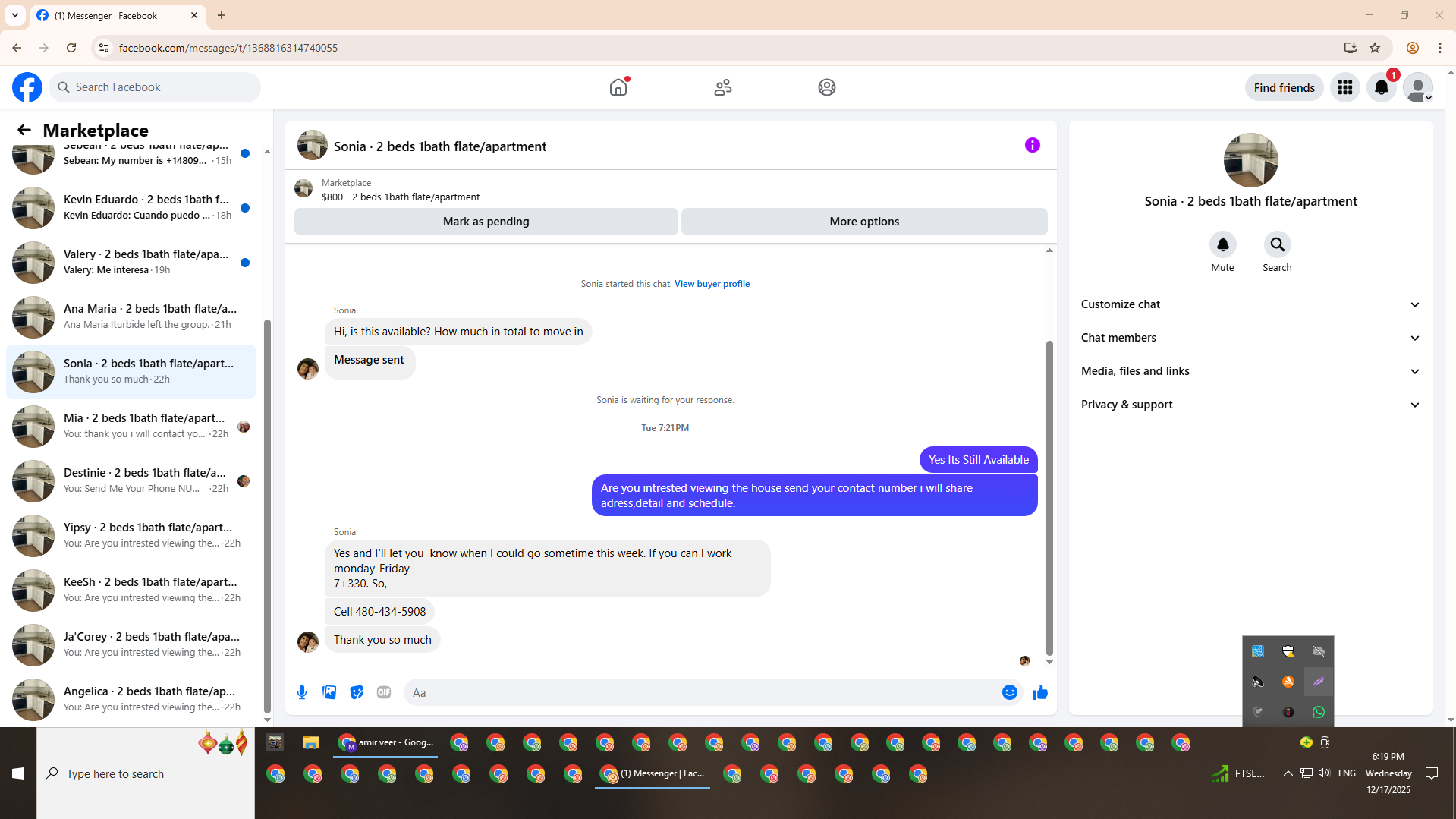Viewport: 1456px width, 819px height.
Task: Open Mia's conversation
Action: tap(131, 426)
